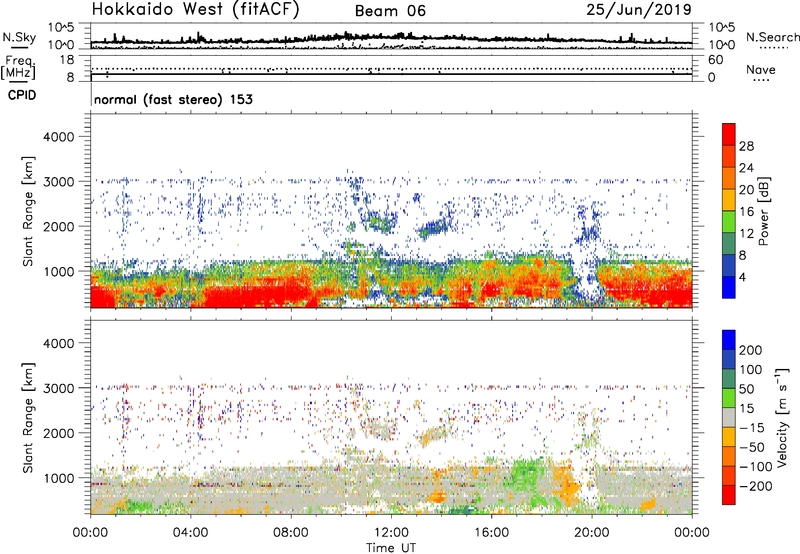Image resolution: width=800 pixels, height=554 pixels.
Task: Click the '12:00' time tick label
Action: click(391, 533)
